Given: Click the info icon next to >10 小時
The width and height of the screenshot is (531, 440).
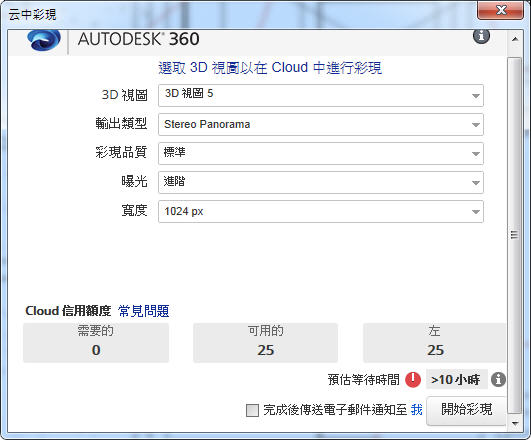Looking at the screenshot, I should pos(498,379).
